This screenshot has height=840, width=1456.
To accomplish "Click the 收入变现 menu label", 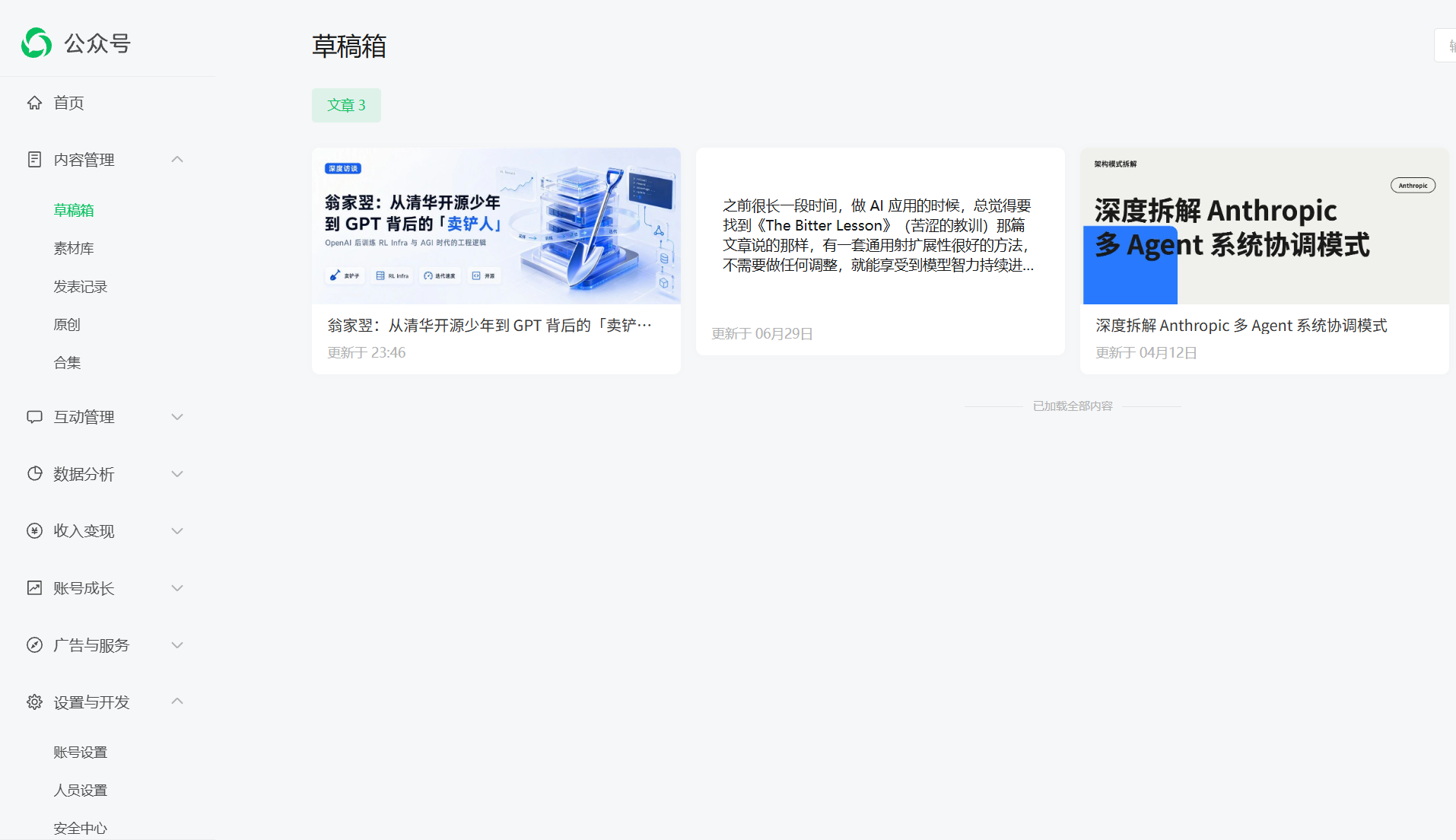I will (x=84, y=531).
